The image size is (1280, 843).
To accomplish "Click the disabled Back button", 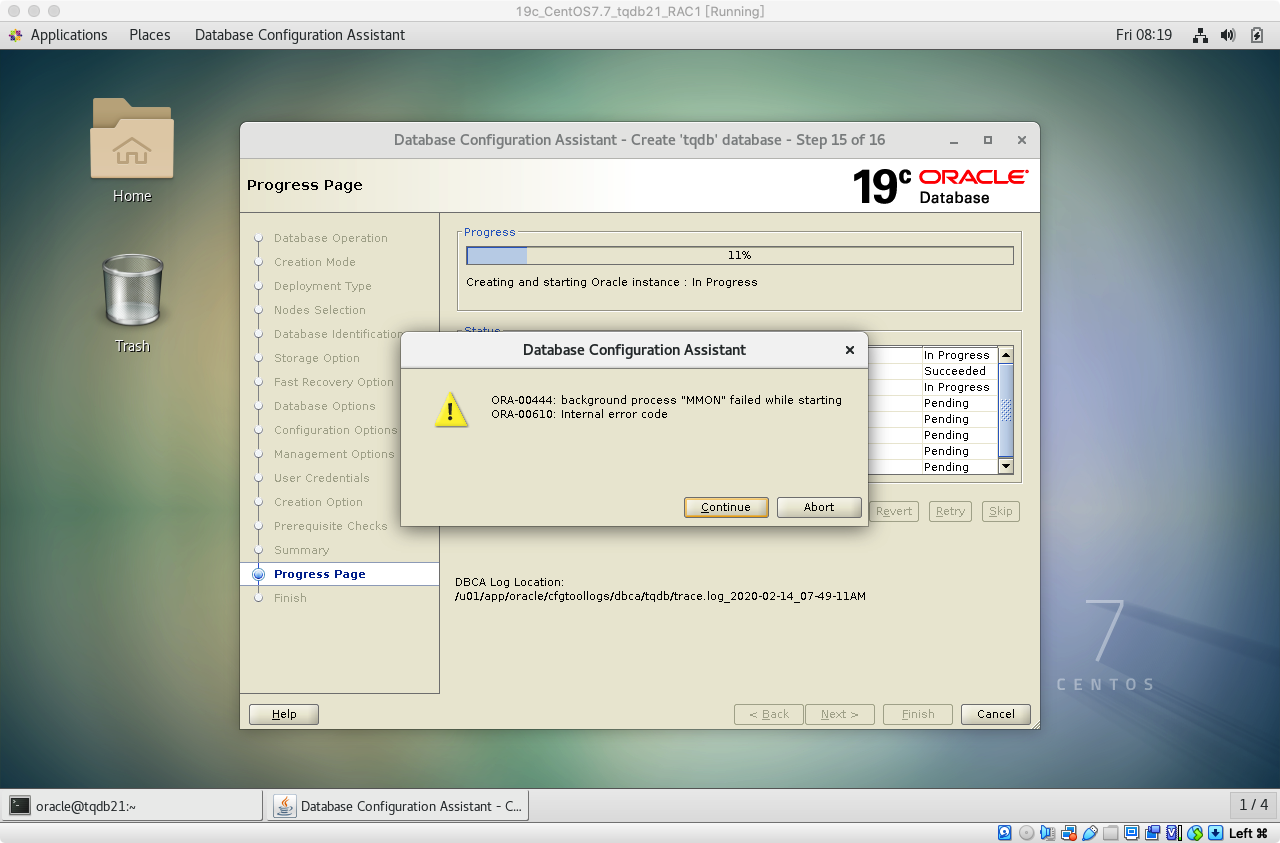I will coord(769,714).
